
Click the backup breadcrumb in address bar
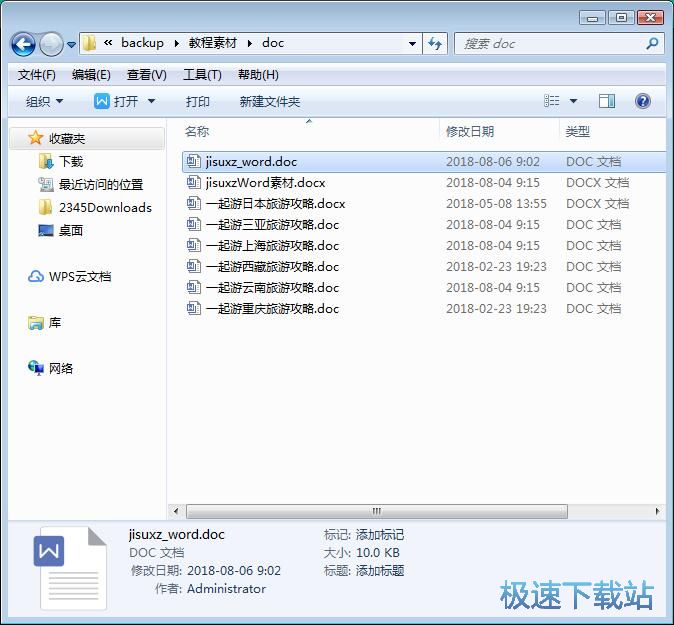[142, 43]
